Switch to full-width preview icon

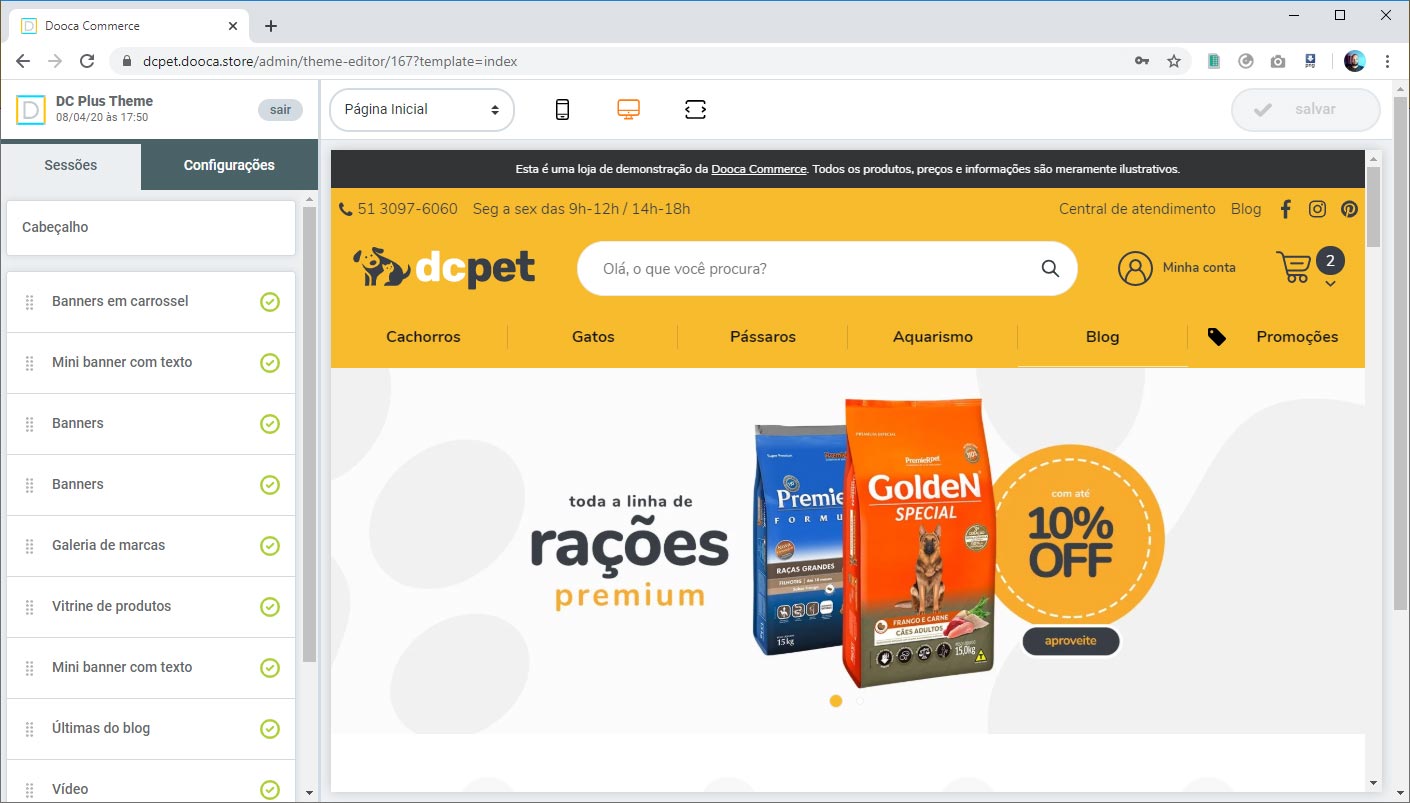click(695, 110)
